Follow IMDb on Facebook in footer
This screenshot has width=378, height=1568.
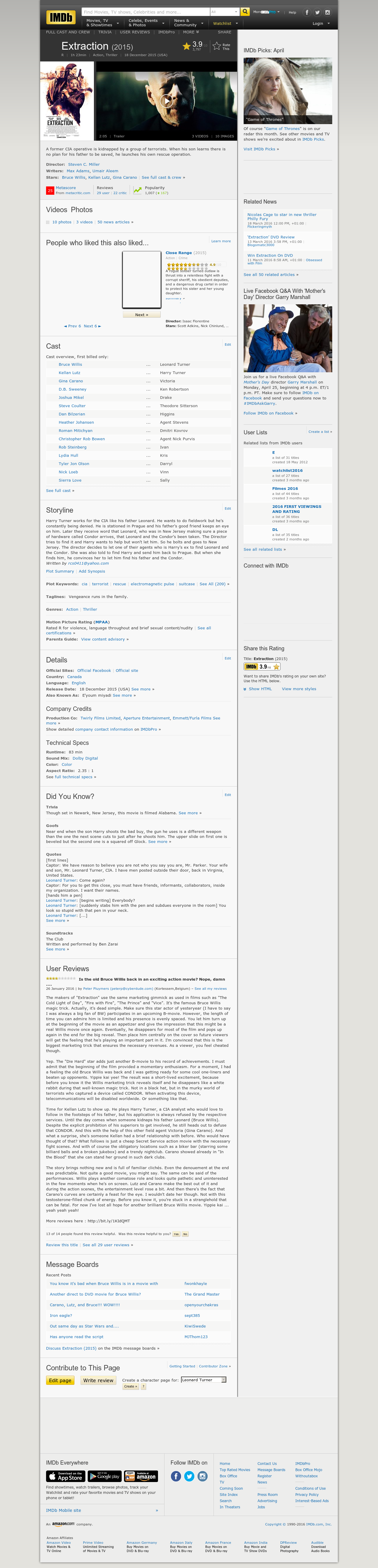[176, 1476]
